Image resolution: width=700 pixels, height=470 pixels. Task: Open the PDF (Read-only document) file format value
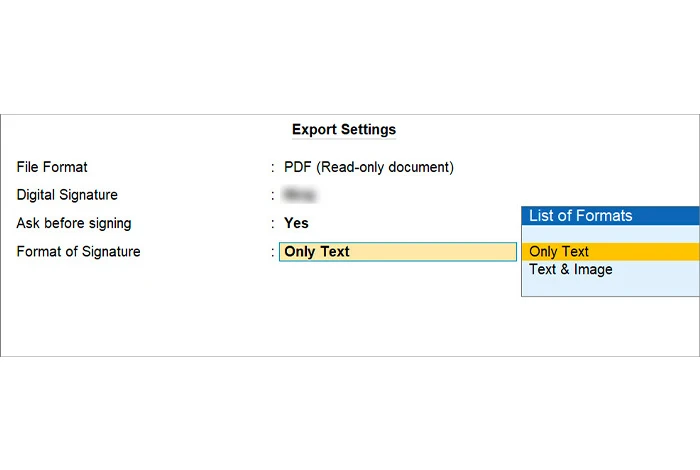point(368,167)
